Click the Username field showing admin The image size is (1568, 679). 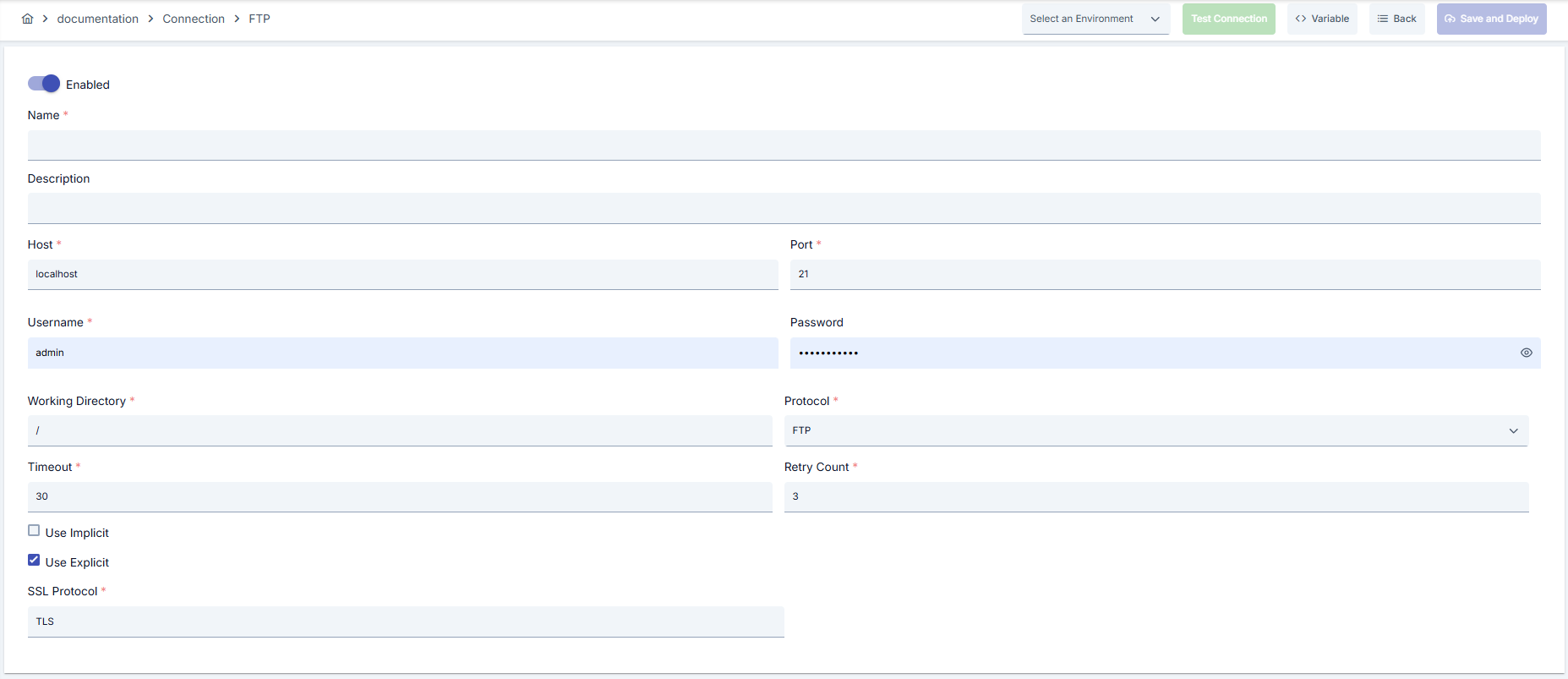403,353
